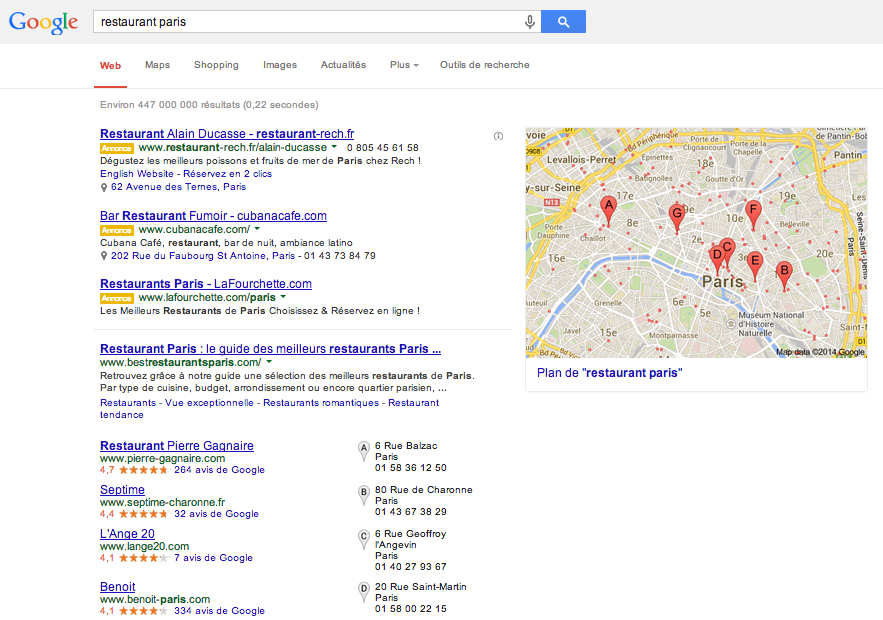This screenshot has height=620, width=883.
Task: Click gray marker A beside 6 Rue Balzac
Action: 364,451
